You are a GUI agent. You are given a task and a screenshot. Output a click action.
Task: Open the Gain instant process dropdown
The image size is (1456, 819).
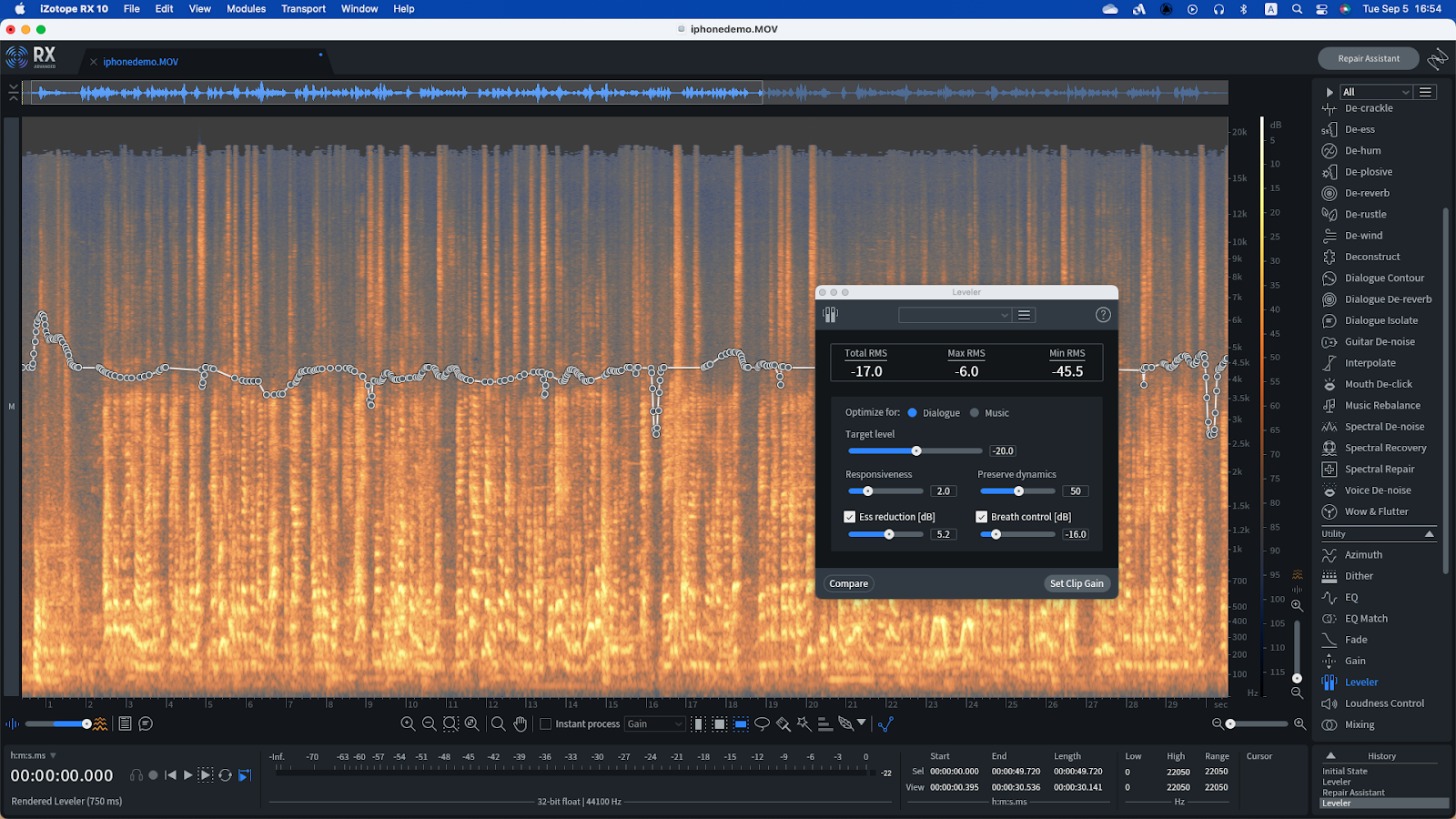point(654,724)
